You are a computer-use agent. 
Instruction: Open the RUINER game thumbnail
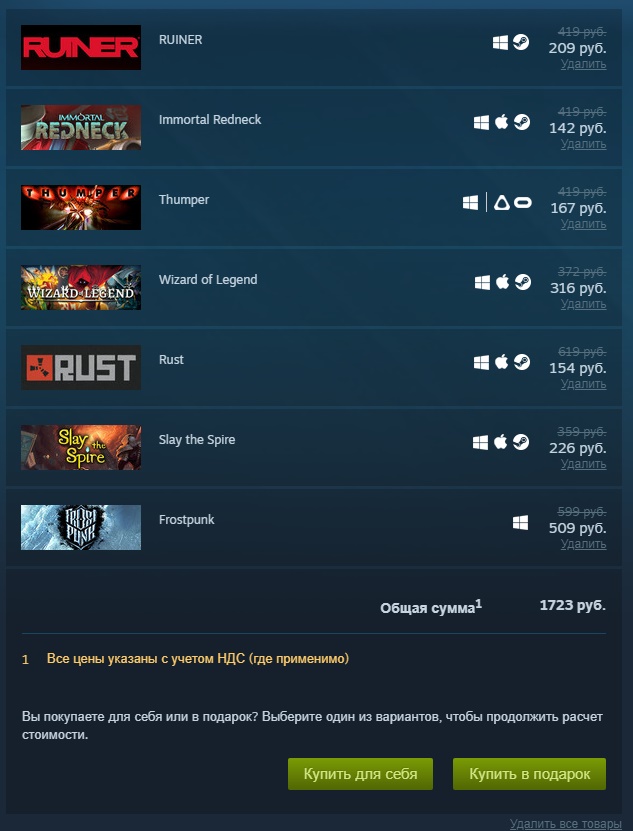click(81, 47)
